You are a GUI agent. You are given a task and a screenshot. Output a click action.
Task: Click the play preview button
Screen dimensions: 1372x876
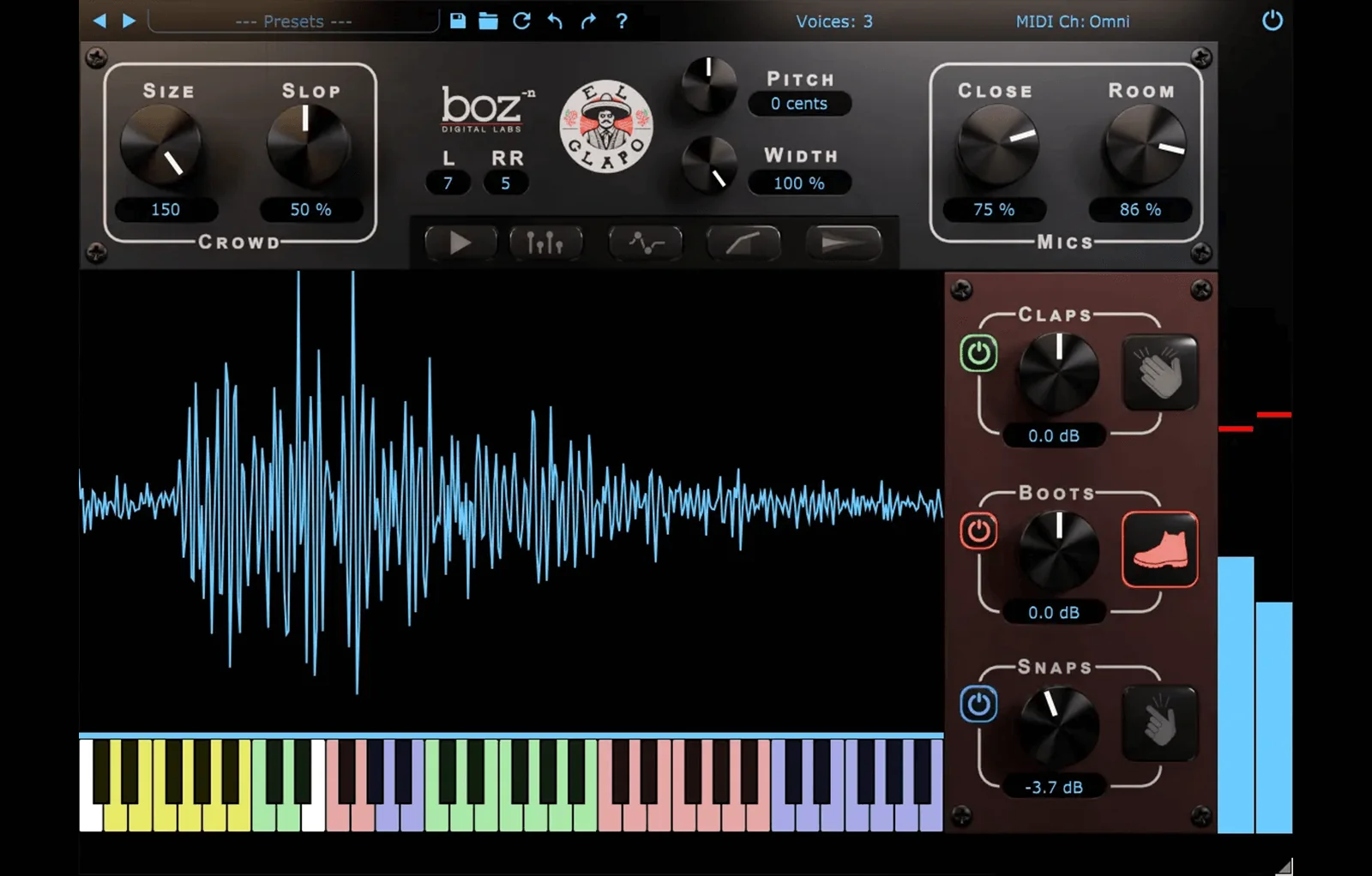click(x=460, y=243)
